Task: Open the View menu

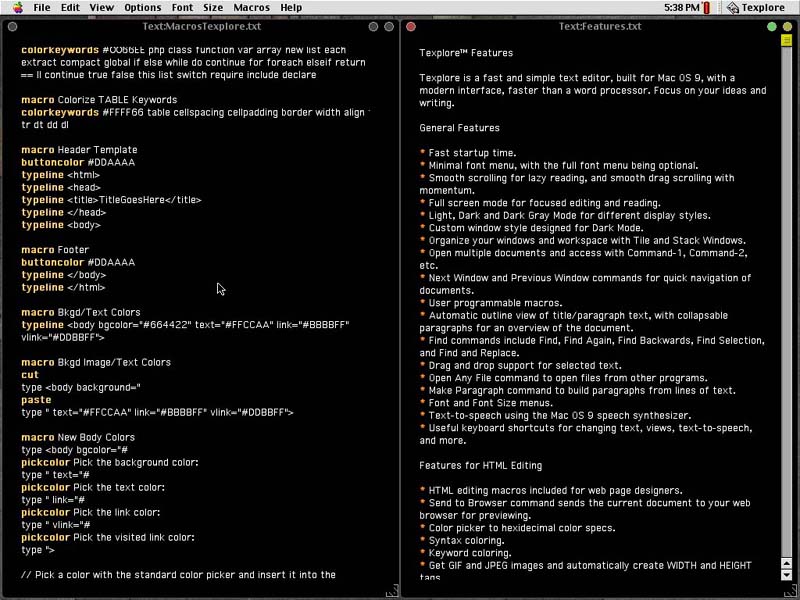Action: pyautogui.click(x=102, y=8)
